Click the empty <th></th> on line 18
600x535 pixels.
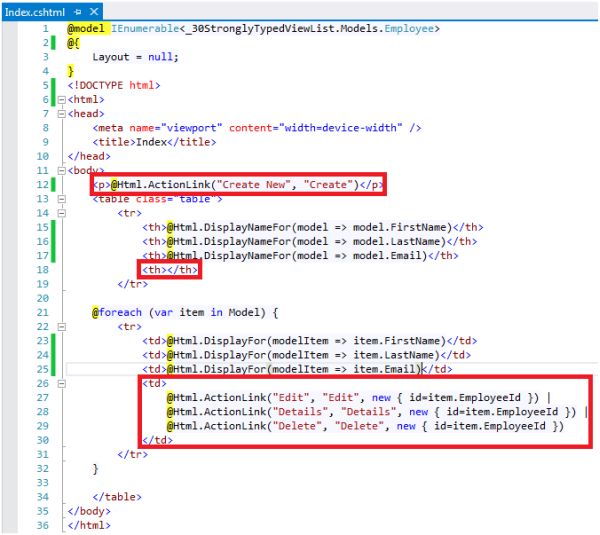coord(170,270)
